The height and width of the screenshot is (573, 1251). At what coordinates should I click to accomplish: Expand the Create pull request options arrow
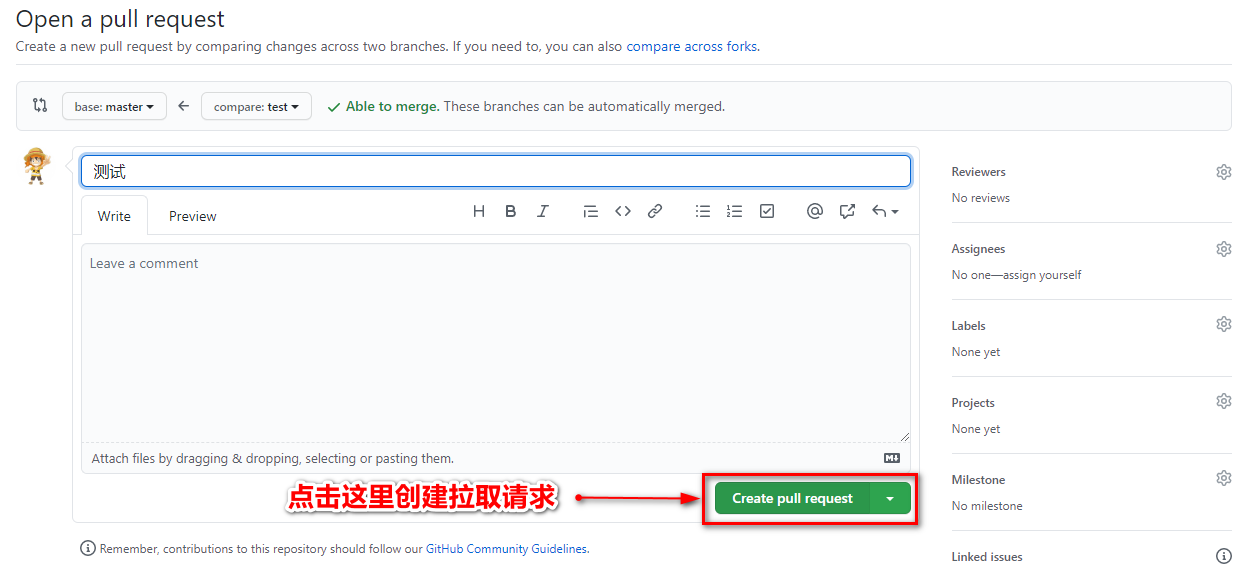[x=890, y=498]
